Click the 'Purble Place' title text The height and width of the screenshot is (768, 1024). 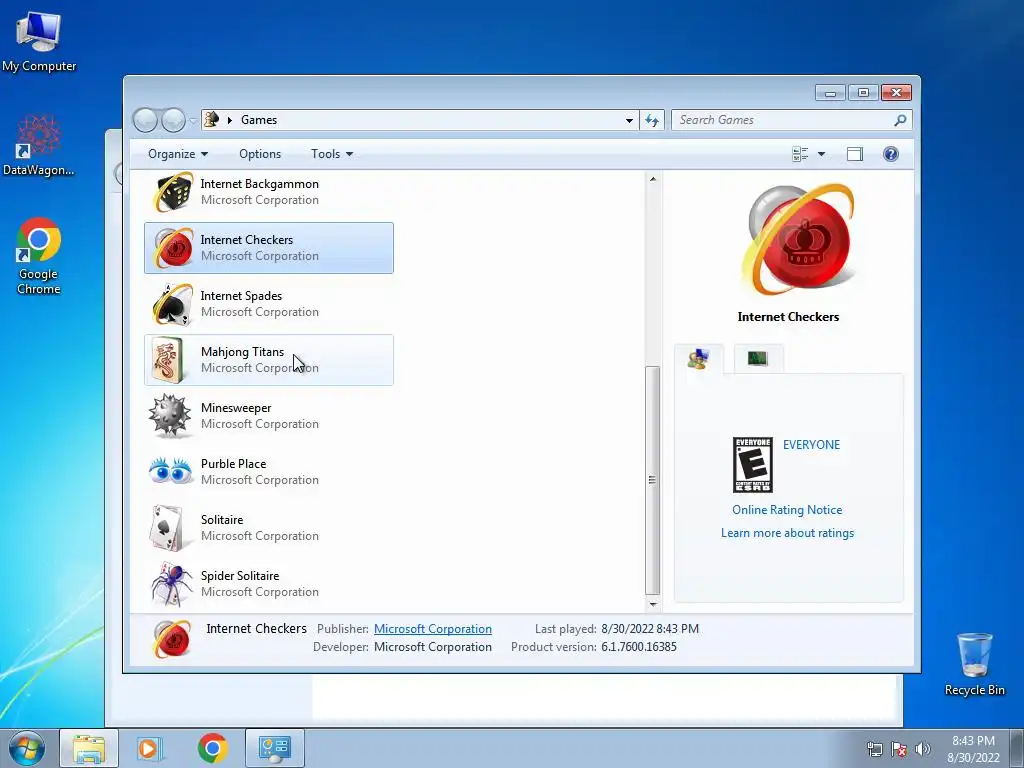233,464
